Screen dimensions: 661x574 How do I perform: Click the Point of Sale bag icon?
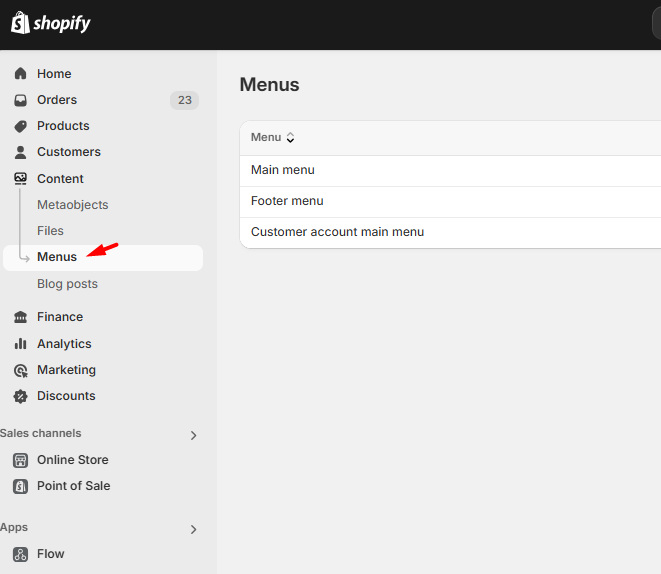20,486
